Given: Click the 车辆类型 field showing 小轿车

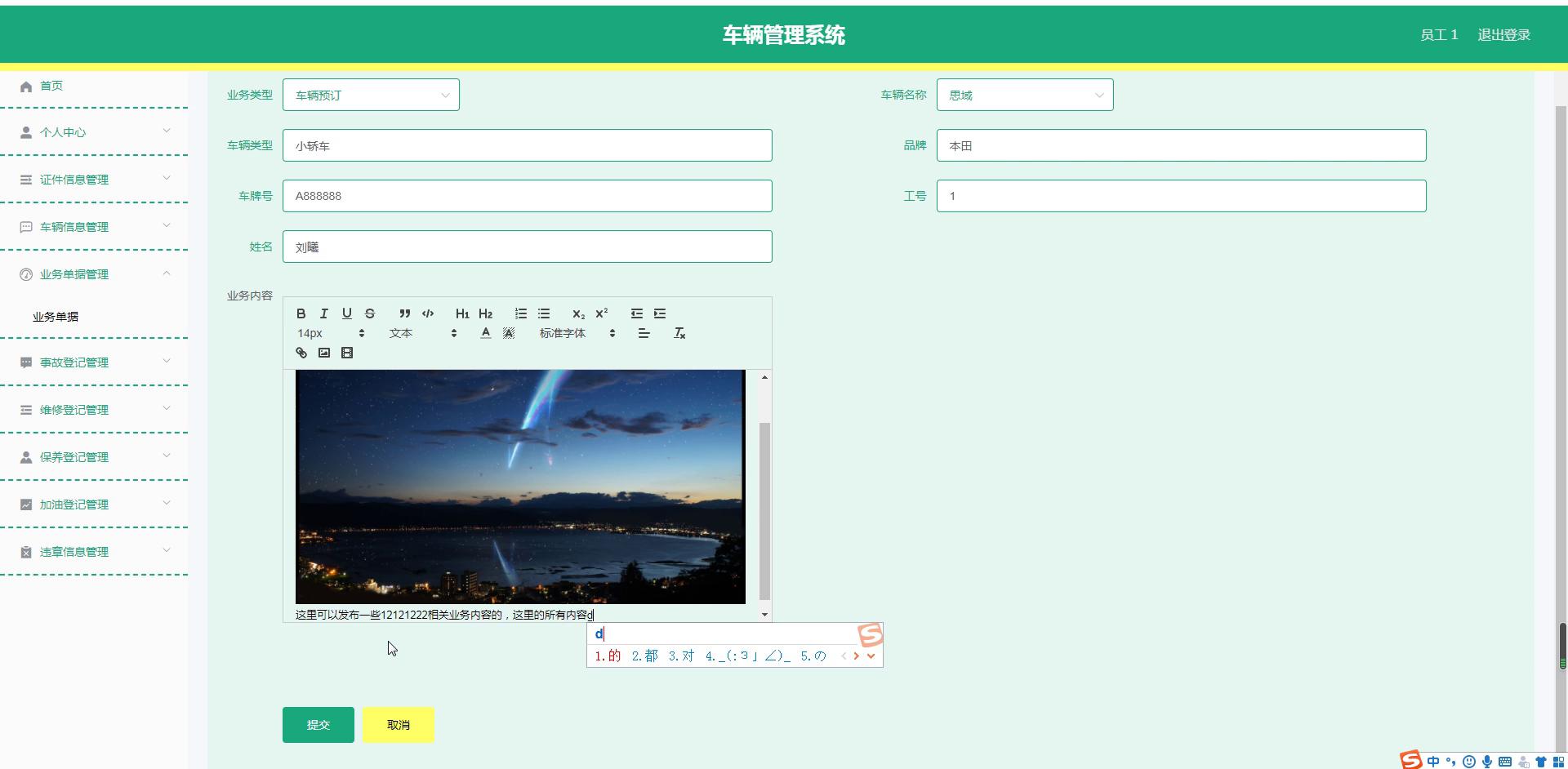Looking at the screenshot, I should (528, 145).
